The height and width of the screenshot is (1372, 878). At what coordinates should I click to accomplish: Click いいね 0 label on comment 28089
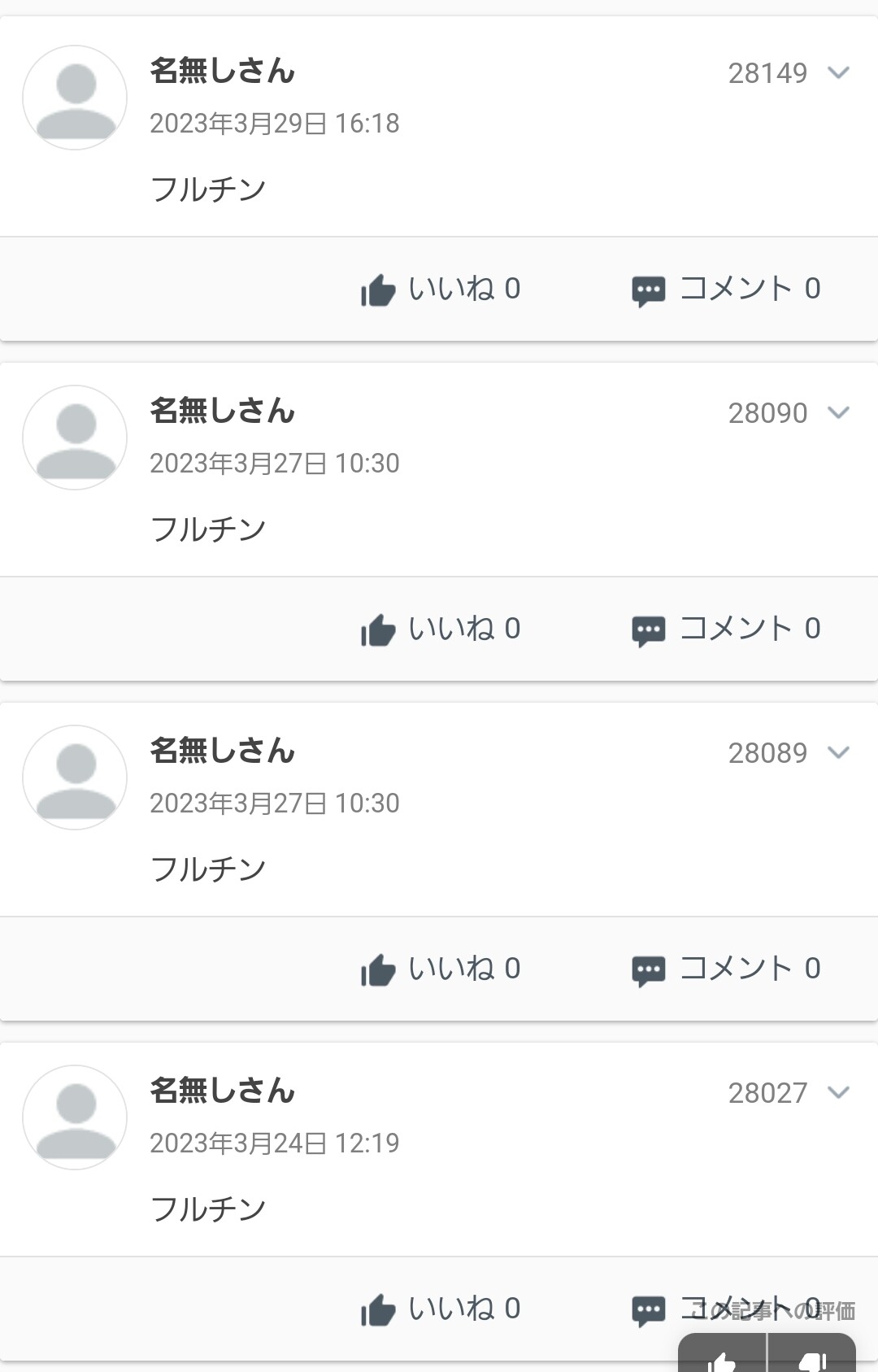coord(464,969)
